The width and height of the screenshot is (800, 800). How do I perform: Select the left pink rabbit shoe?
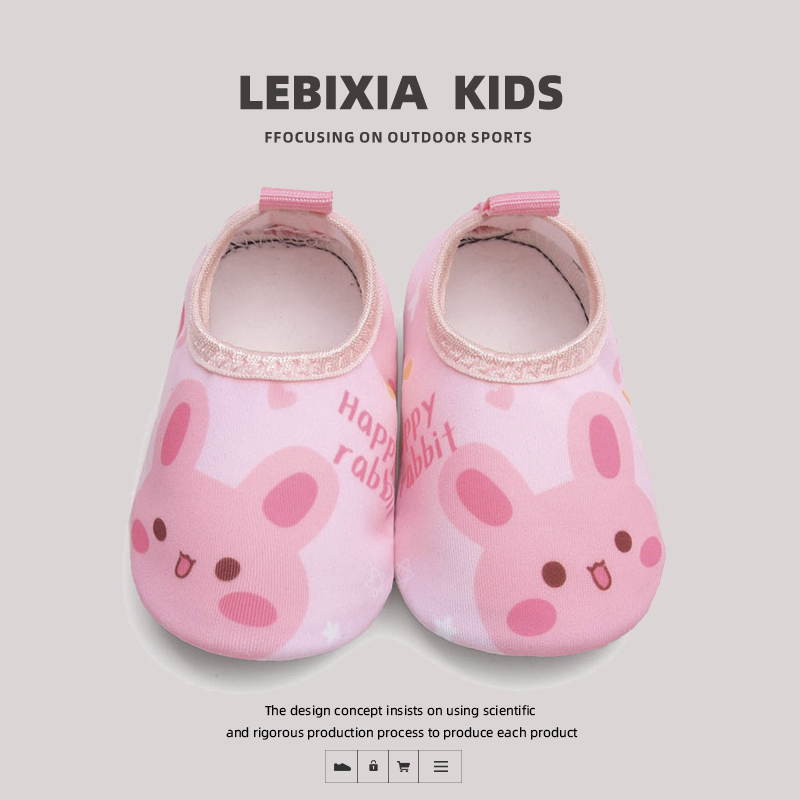point(263,423)
